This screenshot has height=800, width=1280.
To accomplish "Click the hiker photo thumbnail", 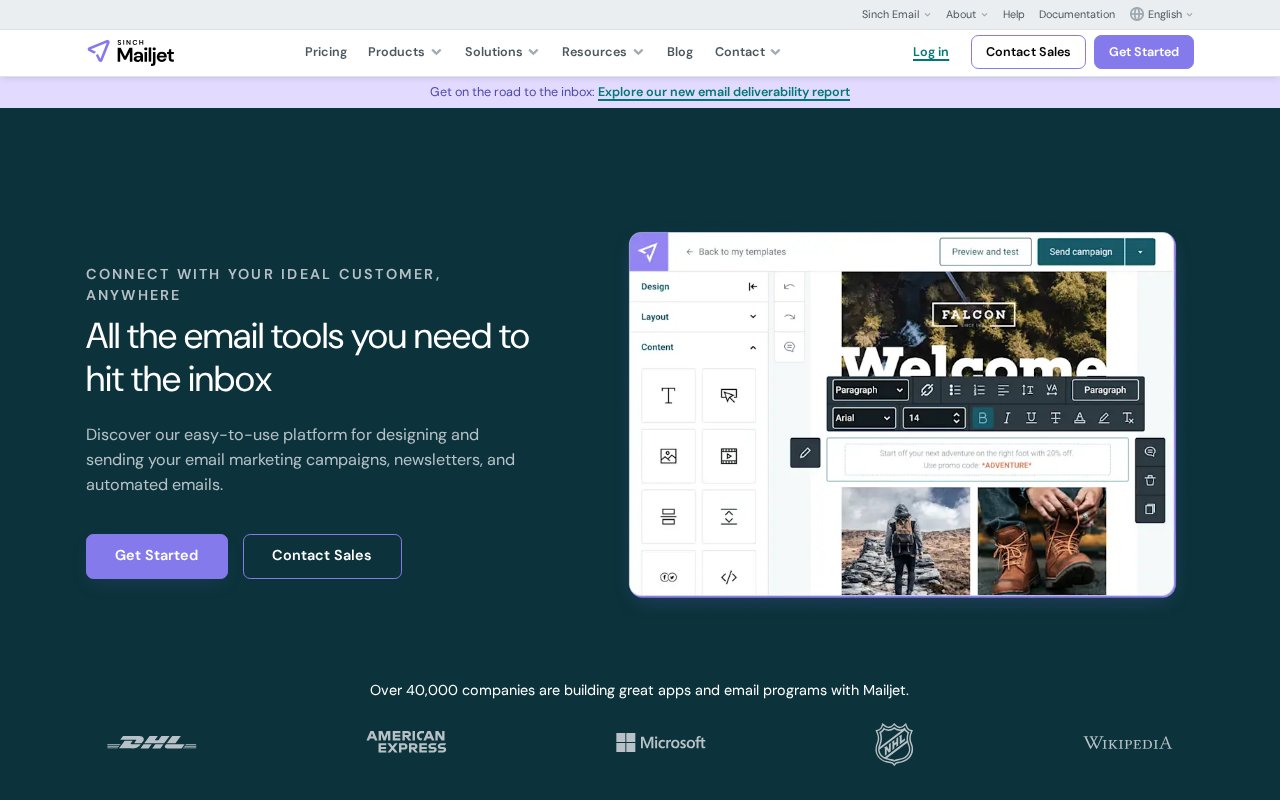I will coord(906,541).
